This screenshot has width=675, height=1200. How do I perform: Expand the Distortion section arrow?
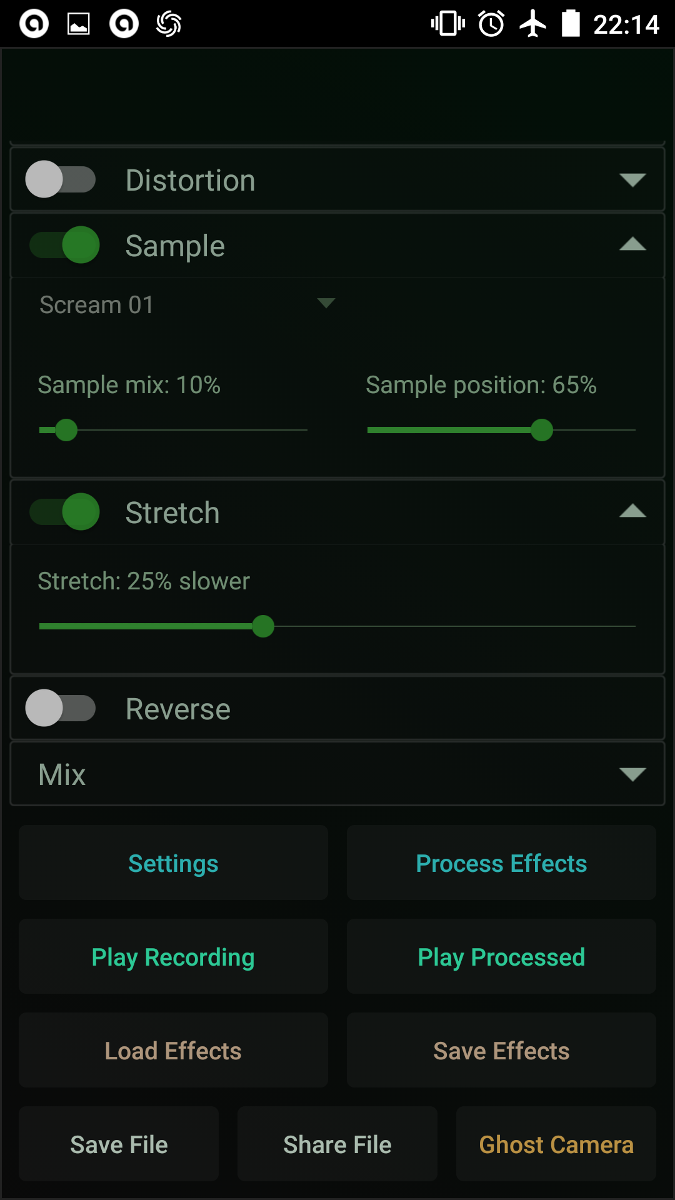[x=632, y=180]
